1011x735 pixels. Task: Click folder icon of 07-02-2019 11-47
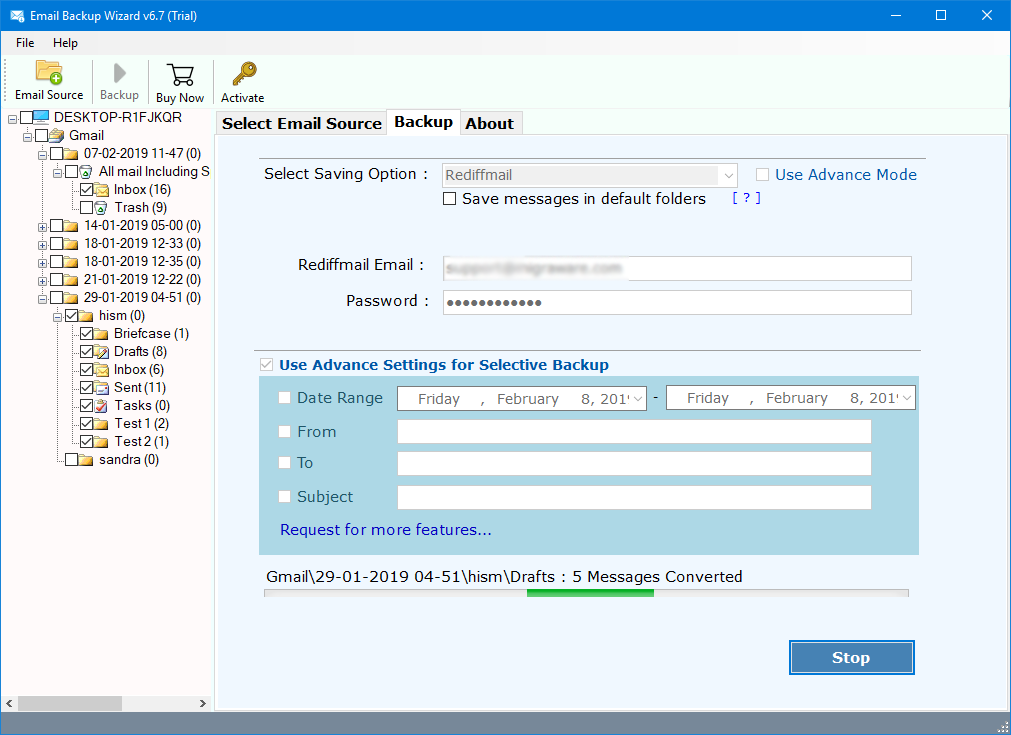72,153
